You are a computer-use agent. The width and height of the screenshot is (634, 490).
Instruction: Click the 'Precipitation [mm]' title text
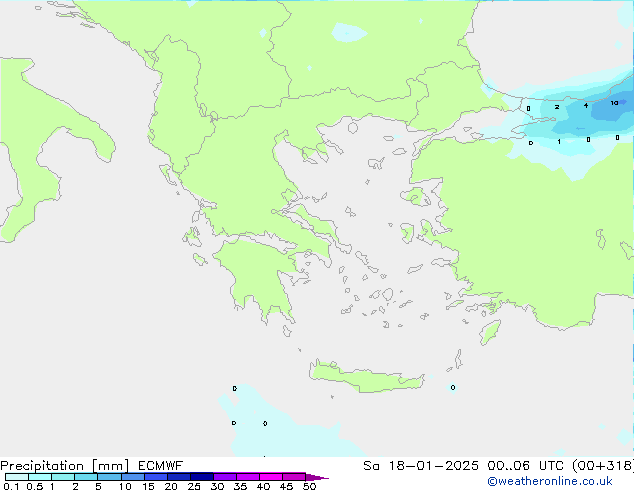[x=65, y=466]
